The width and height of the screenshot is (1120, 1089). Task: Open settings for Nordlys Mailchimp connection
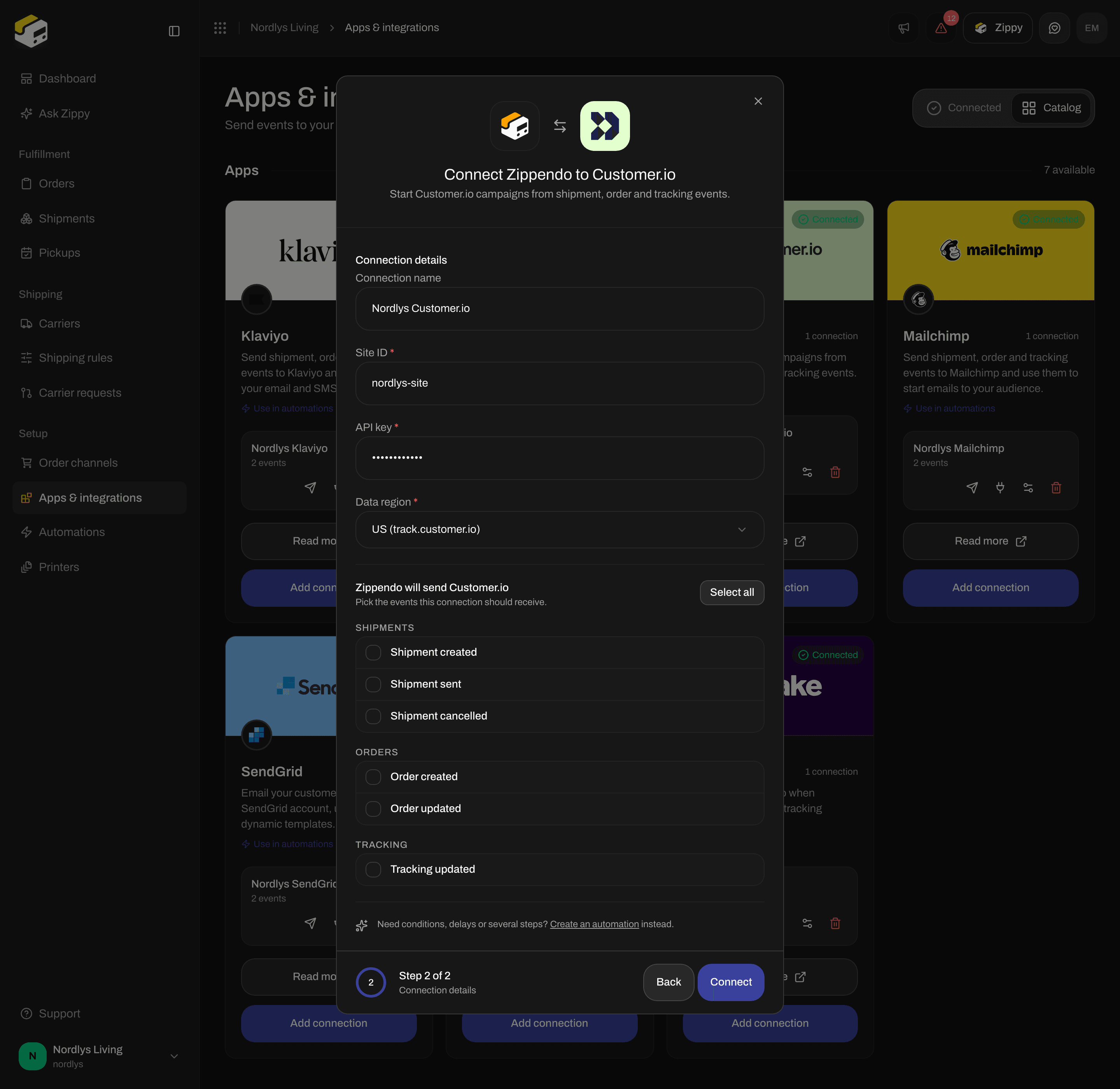[x=1028, y=487]
